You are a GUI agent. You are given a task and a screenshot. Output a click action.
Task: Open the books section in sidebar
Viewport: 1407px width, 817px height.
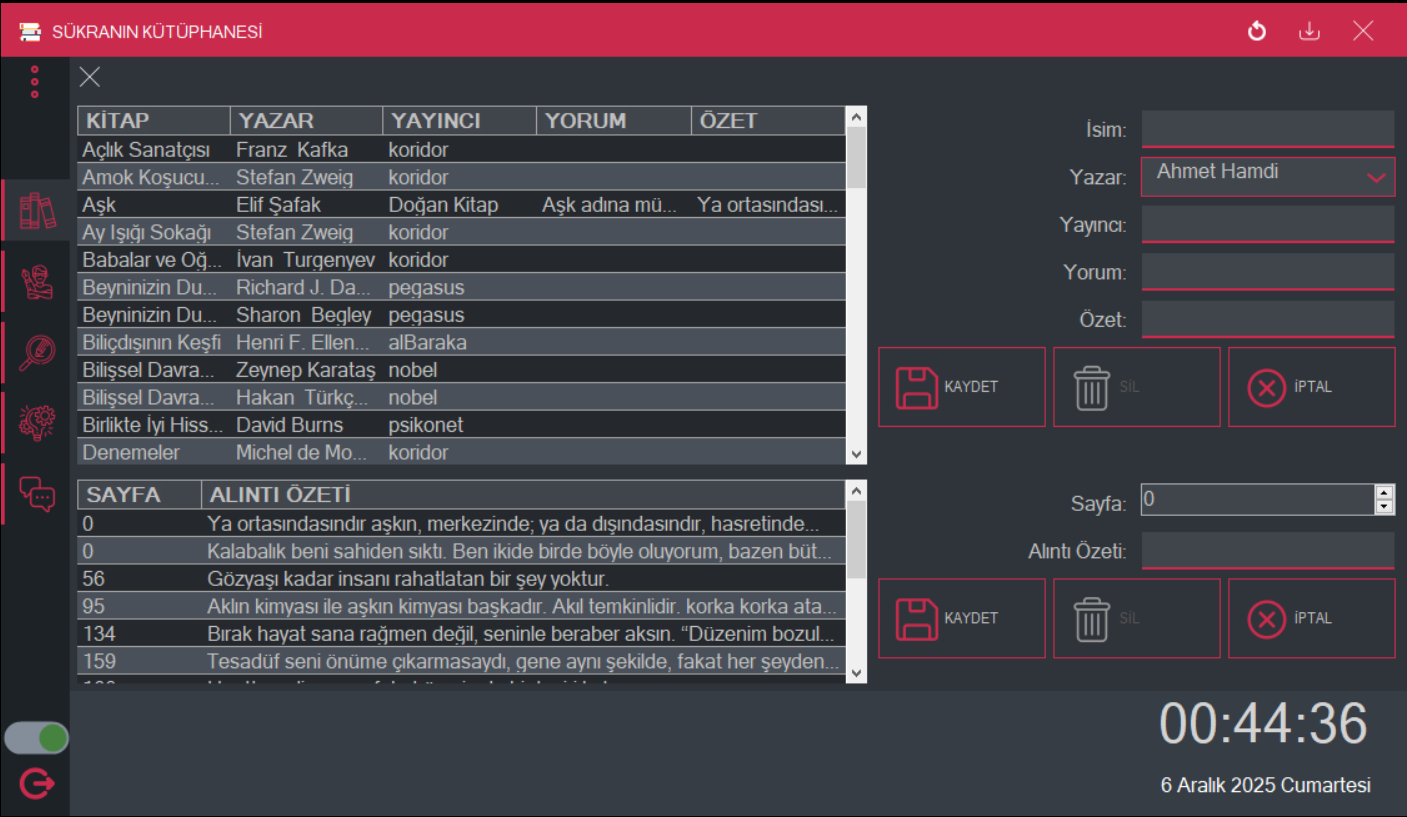click(x=37, y=211)
